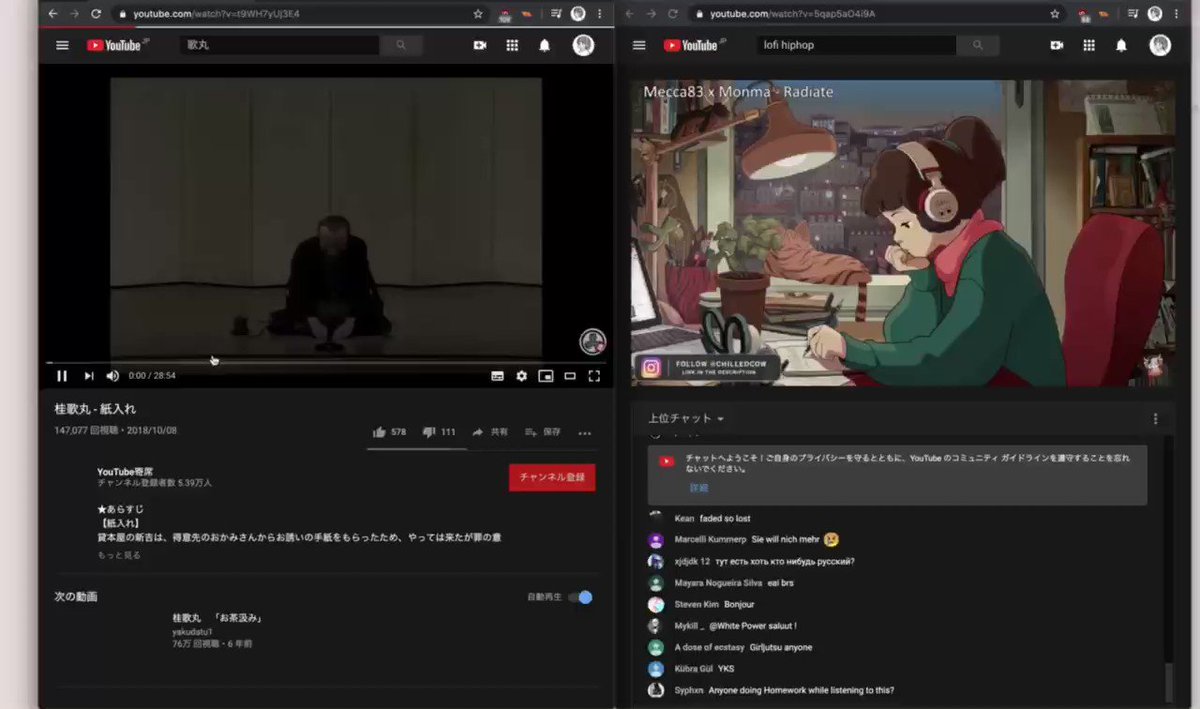Screen dimensions: 1200x709
Task: Bookmark page with star, left browser
Action: tap(478, 14)
